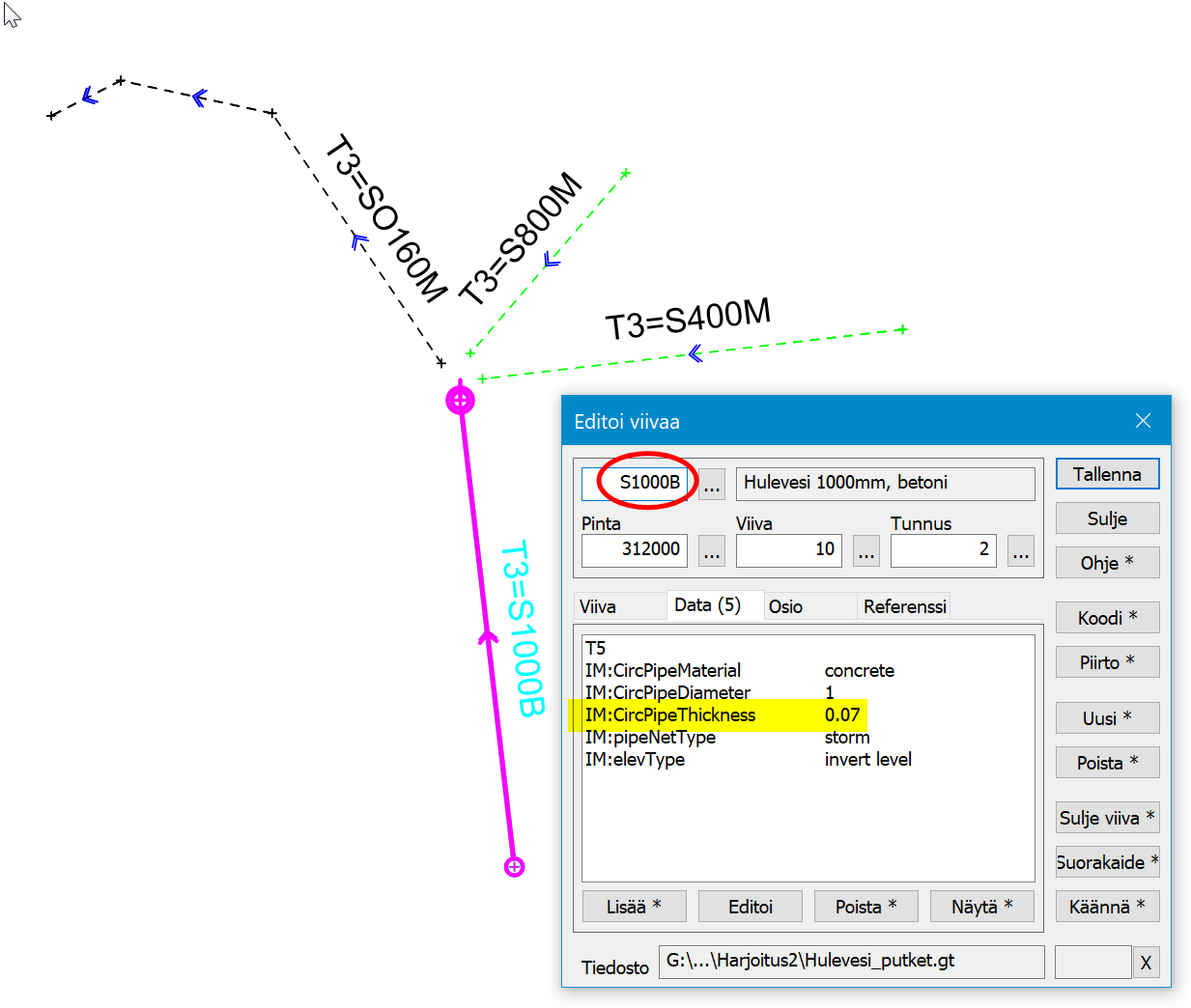This screenshot has height=1008, width=1191.
Task: Click the Pinta input field 312000
Action: (x=634, y=549)
